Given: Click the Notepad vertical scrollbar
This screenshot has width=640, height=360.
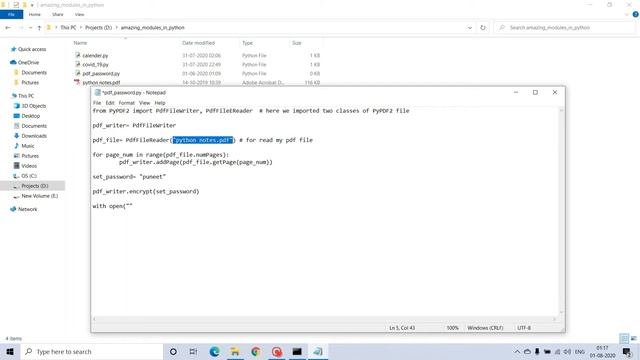Looking at the screenshot, I should pyautogui.click(x=562, y=211).
